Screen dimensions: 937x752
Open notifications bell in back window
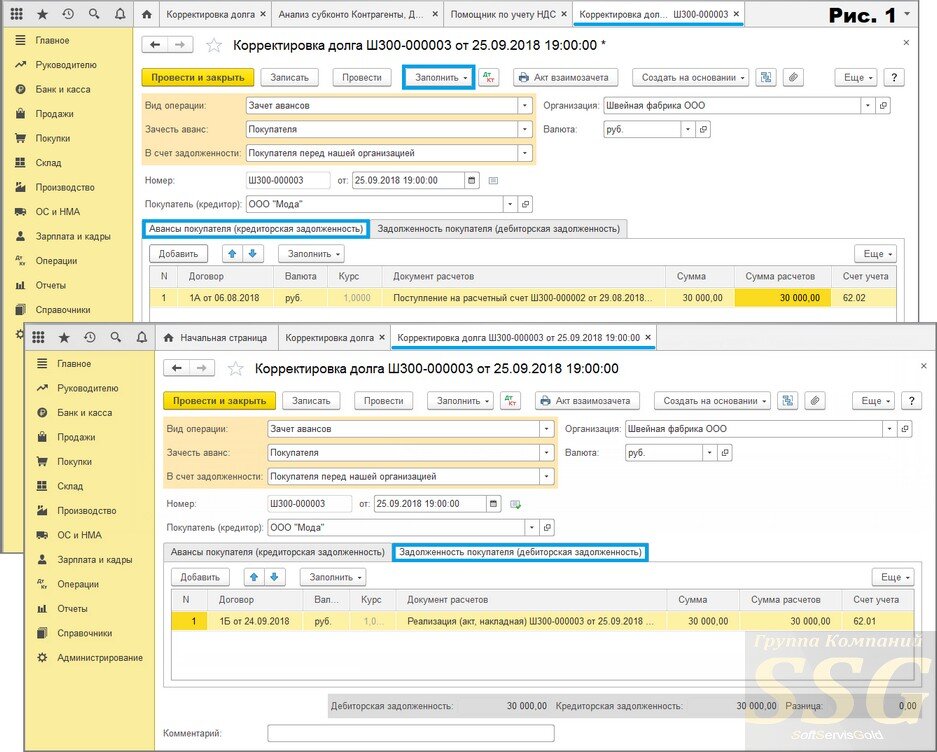[120, 14]
